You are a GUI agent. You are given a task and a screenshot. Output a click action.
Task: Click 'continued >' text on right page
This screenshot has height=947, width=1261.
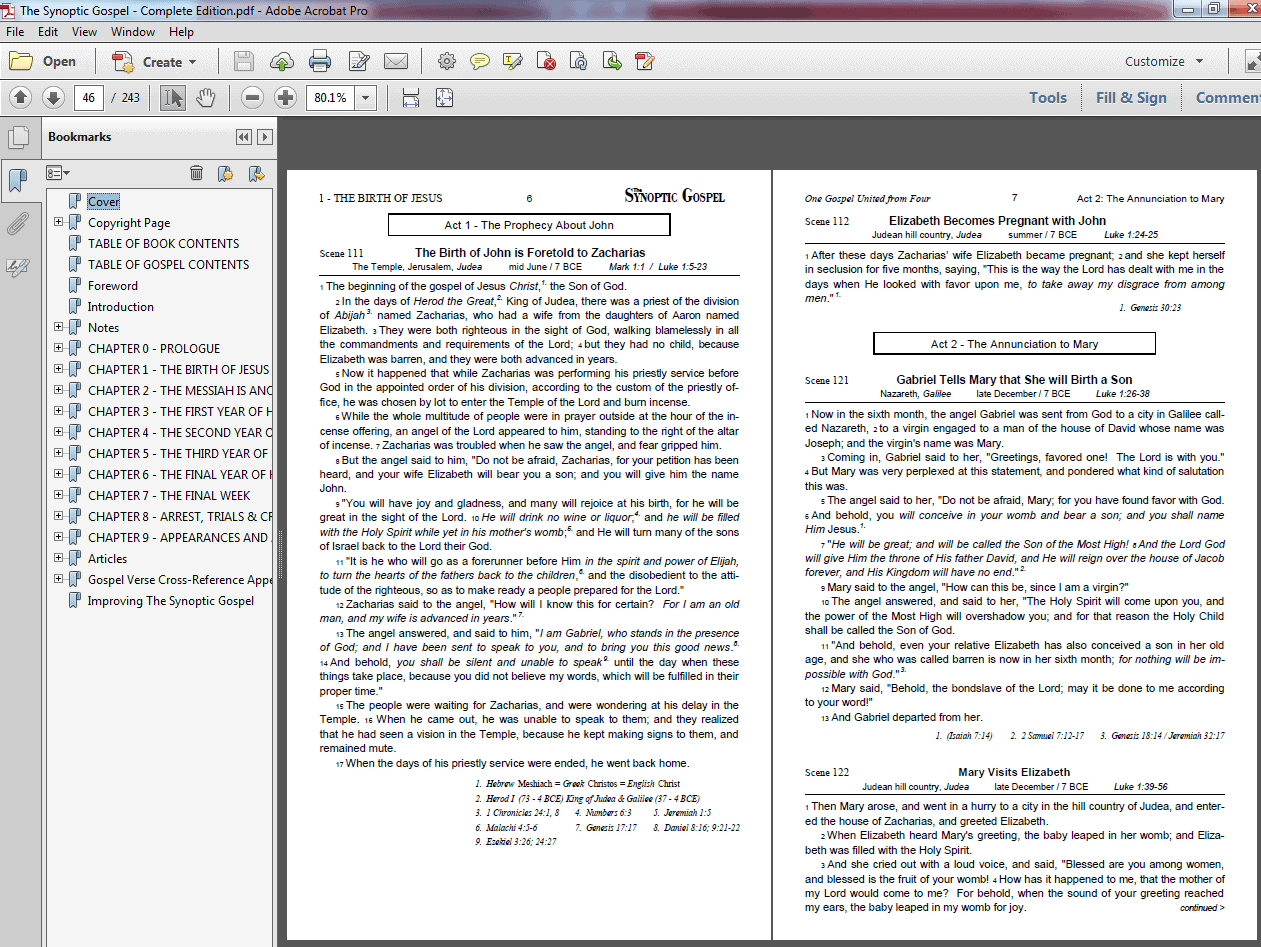(1201, 908)
